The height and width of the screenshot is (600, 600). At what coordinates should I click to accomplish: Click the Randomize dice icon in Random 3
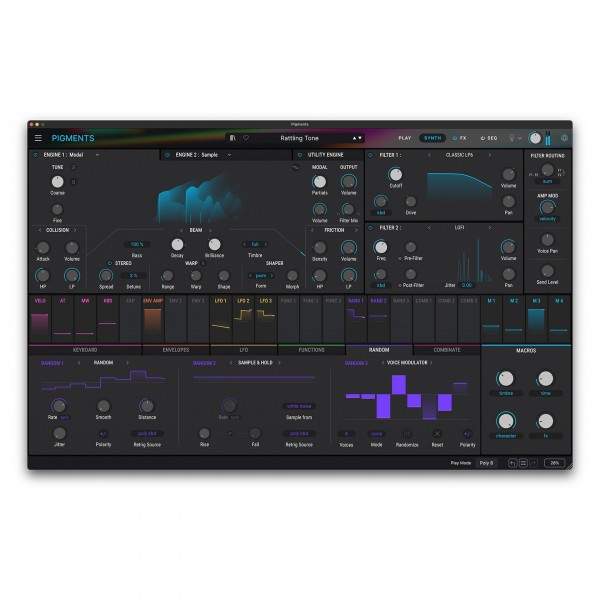[407, 434]
